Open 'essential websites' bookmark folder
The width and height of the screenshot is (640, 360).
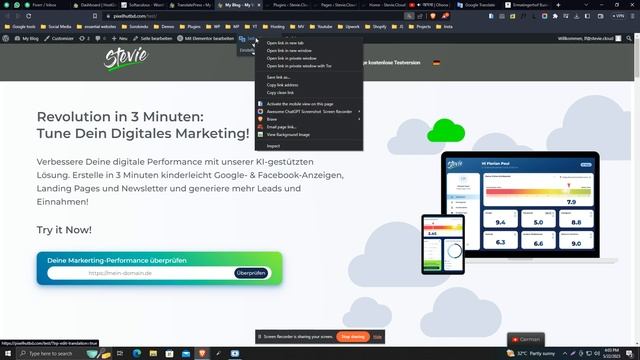click(x=96, y=27)
